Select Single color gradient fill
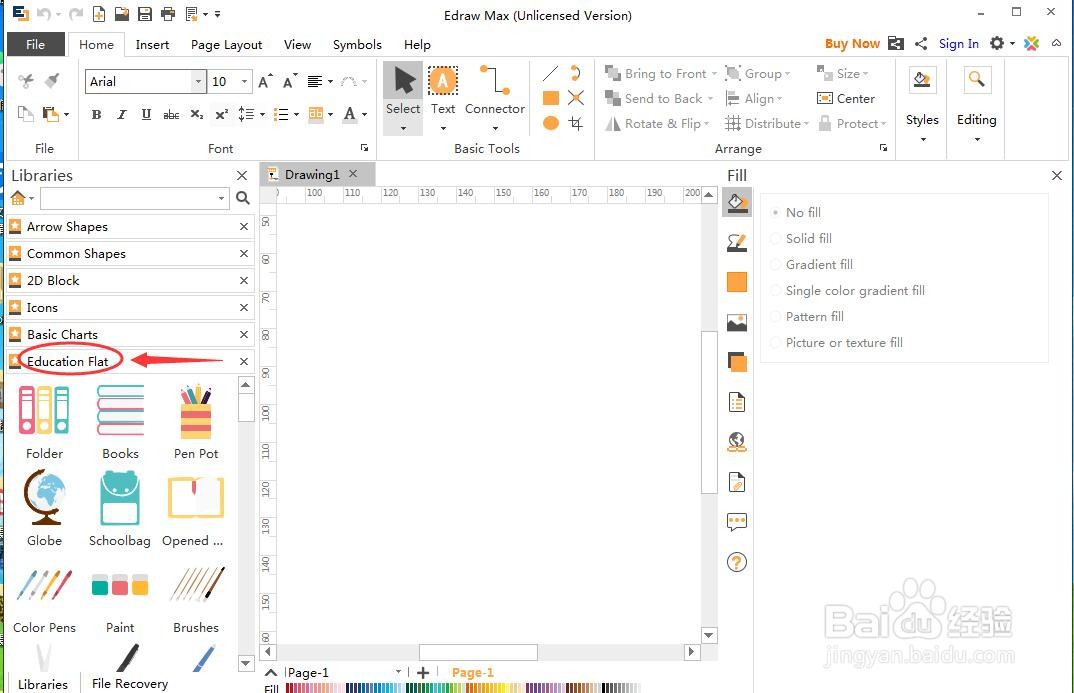This screenshot has width=1074, height=693. pyautogui.click(x=848, y=290)
